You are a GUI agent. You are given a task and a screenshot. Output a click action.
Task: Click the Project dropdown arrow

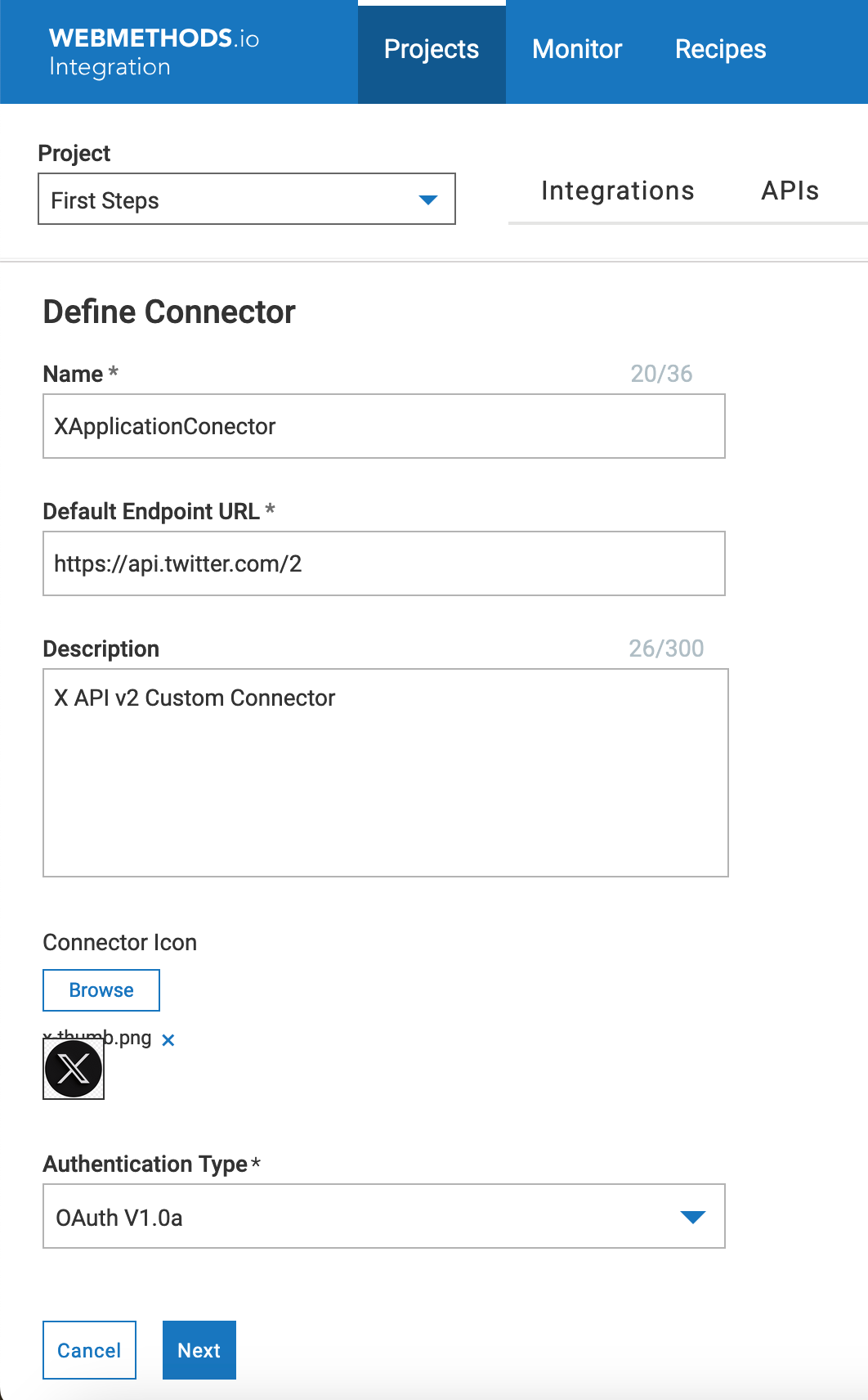point(428,200)
